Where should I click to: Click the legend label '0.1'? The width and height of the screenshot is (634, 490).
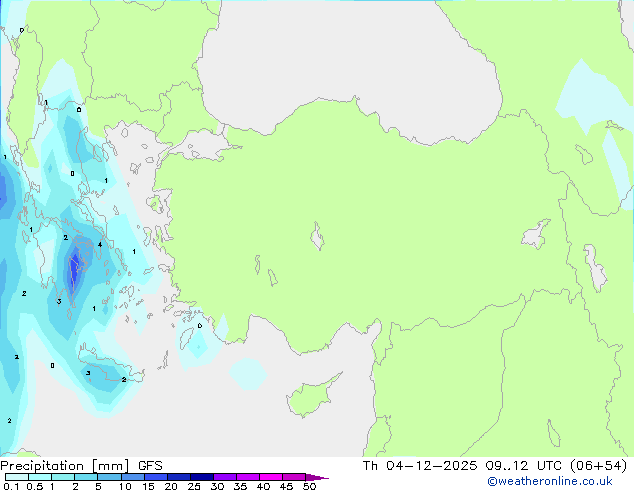point(11,486)
